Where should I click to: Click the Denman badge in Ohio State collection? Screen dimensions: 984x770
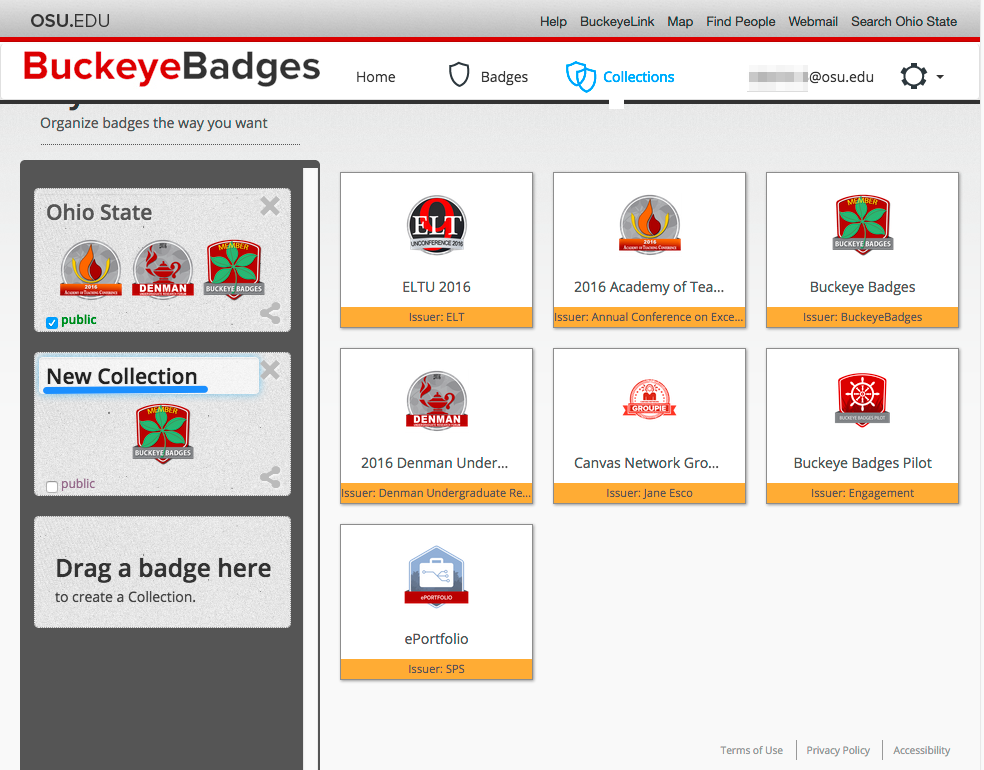(163, 269)
